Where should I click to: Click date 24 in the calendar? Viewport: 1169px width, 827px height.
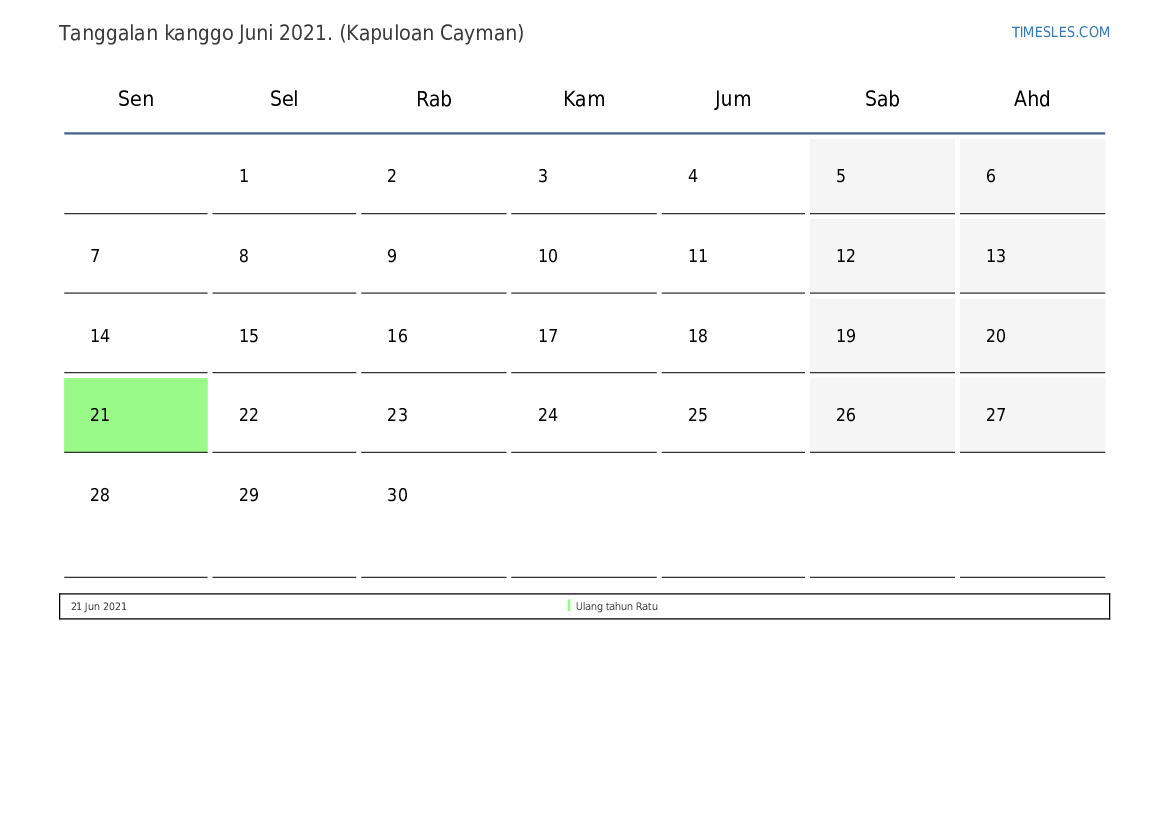click(x=584, y=415)
